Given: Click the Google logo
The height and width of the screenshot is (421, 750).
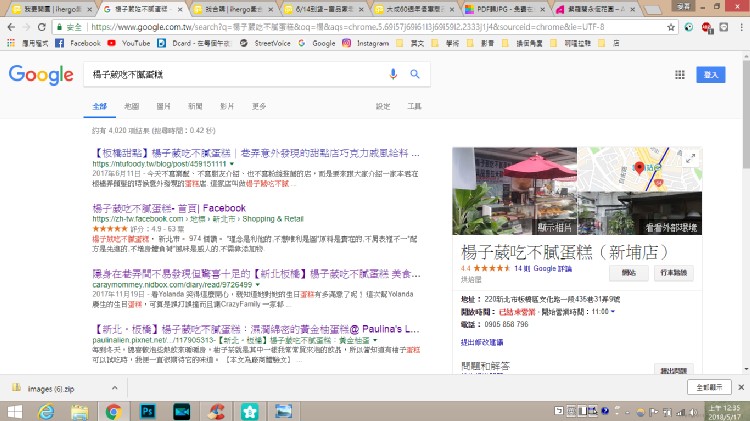Looking at the screenshot, I should pos(41,75).
